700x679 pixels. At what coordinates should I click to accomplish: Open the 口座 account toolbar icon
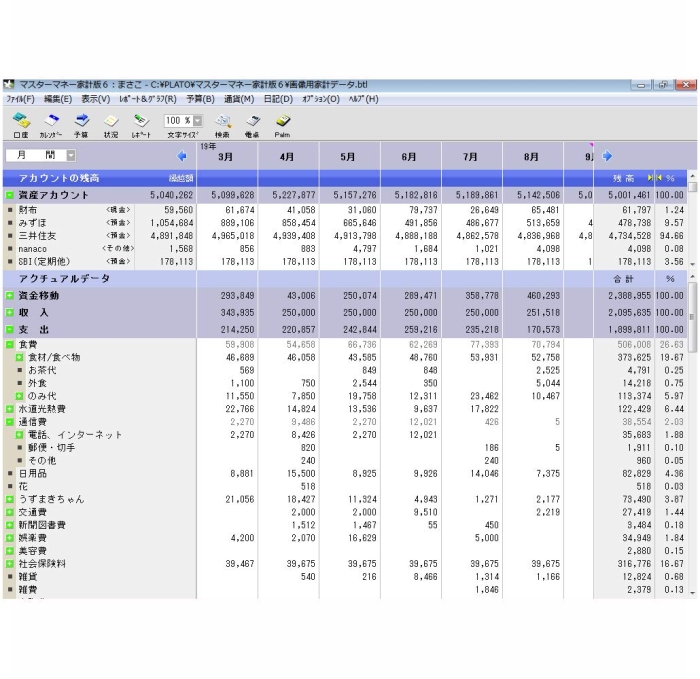pos(21,125)
